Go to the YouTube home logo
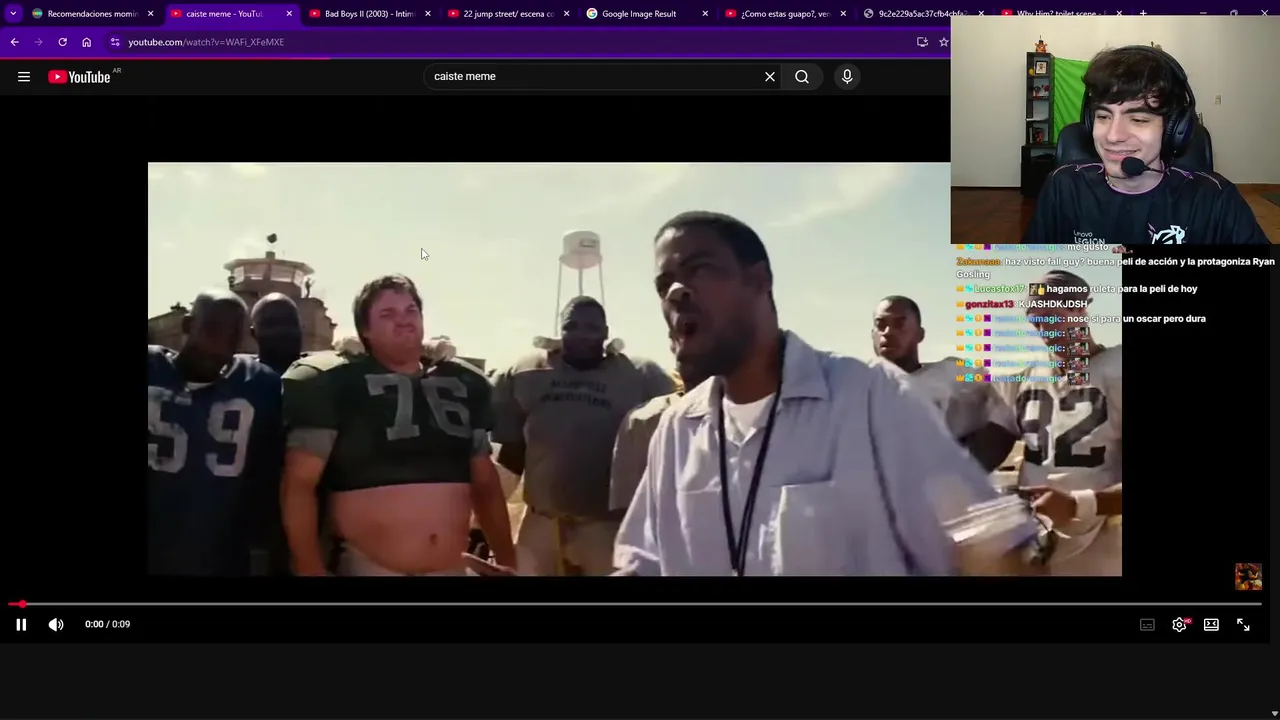The image size is (1280, 720). (79, 77)
